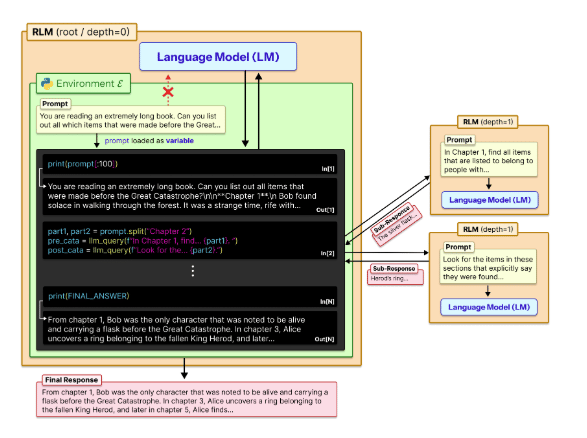Image resolution: width=587 pixels, height=438 pixels.
Task: Click the llm_query code cell In[2]
Action: point(190,240)
